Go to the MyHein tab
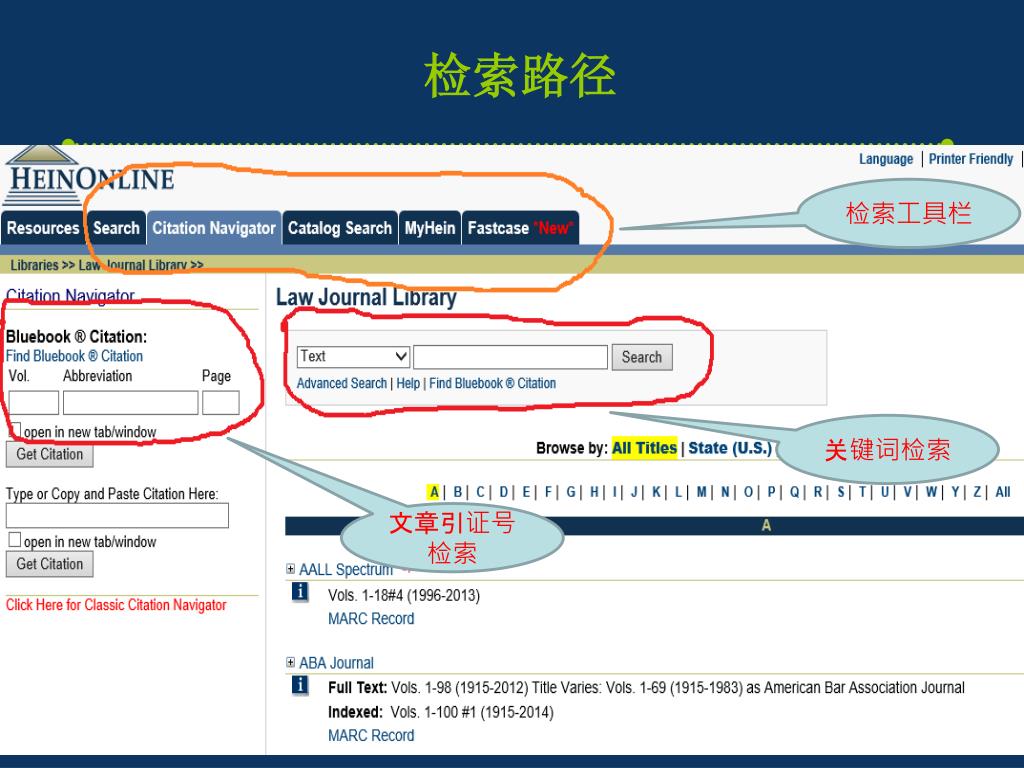The height and width of the screenshot is (768, 1024). (430, 228)
